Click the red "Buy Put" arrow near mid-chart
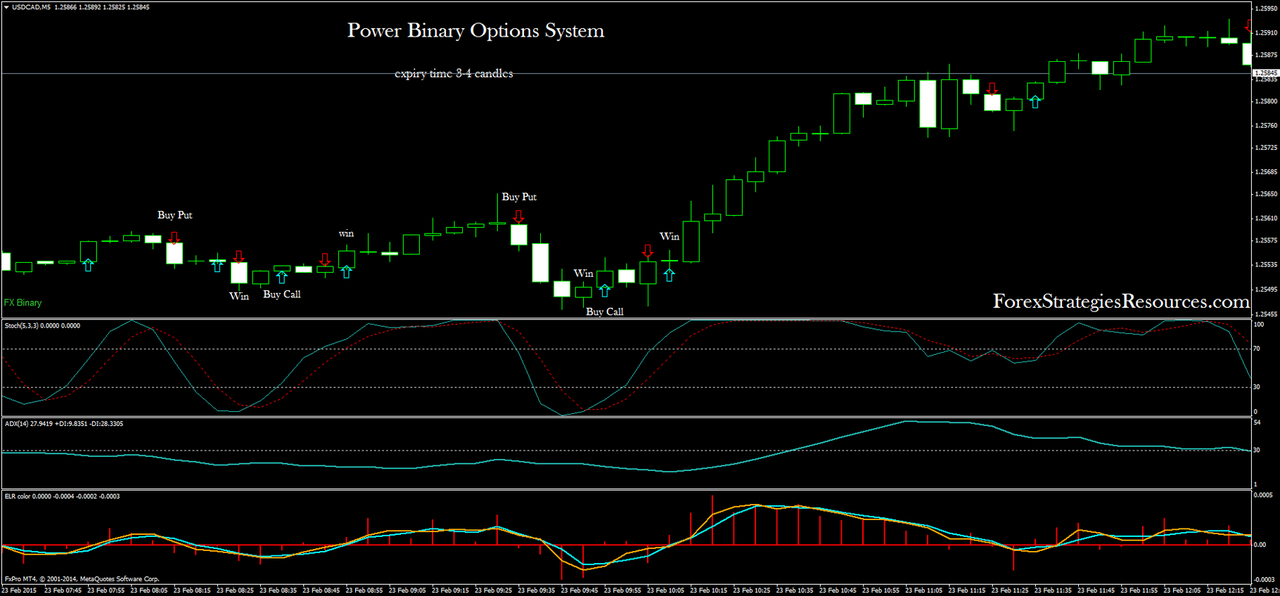 tap(518, 215)
